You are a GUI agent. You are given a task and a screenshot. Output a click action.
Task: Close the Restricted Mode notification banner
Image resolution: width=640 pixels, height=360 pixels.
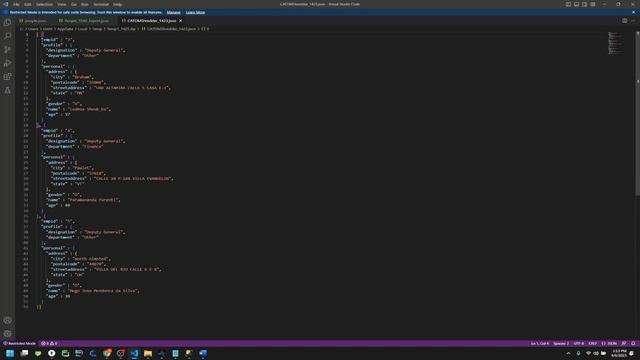click(633, 12)
